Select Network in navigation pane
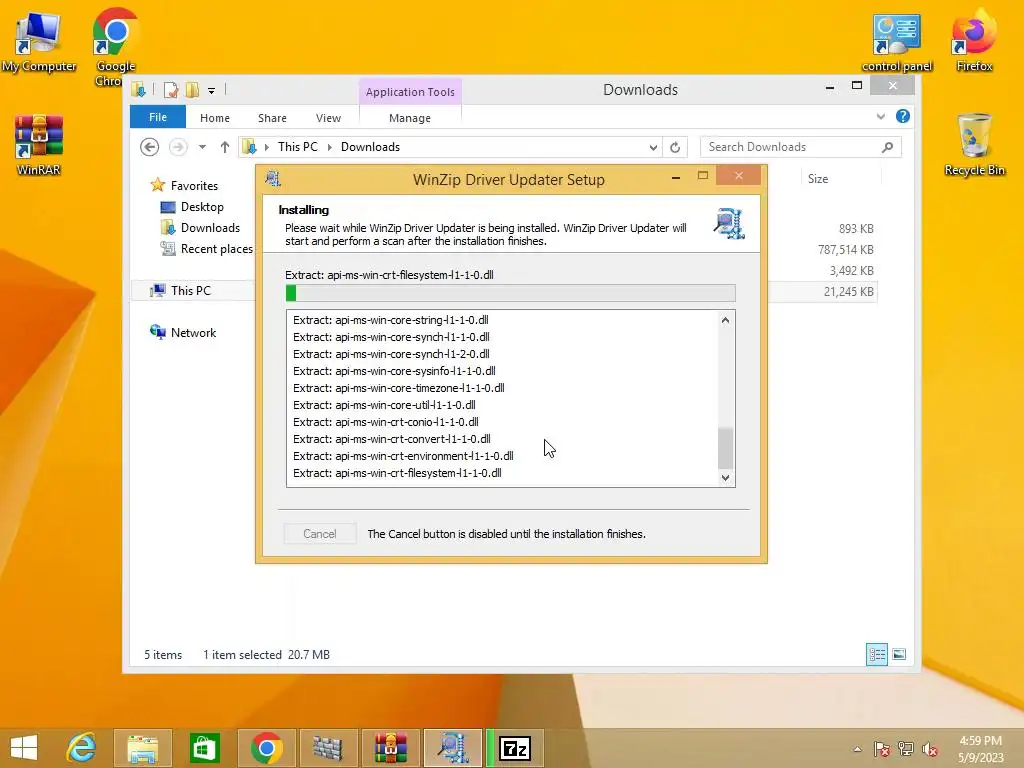1024x768 pixels. click(193, 332)
